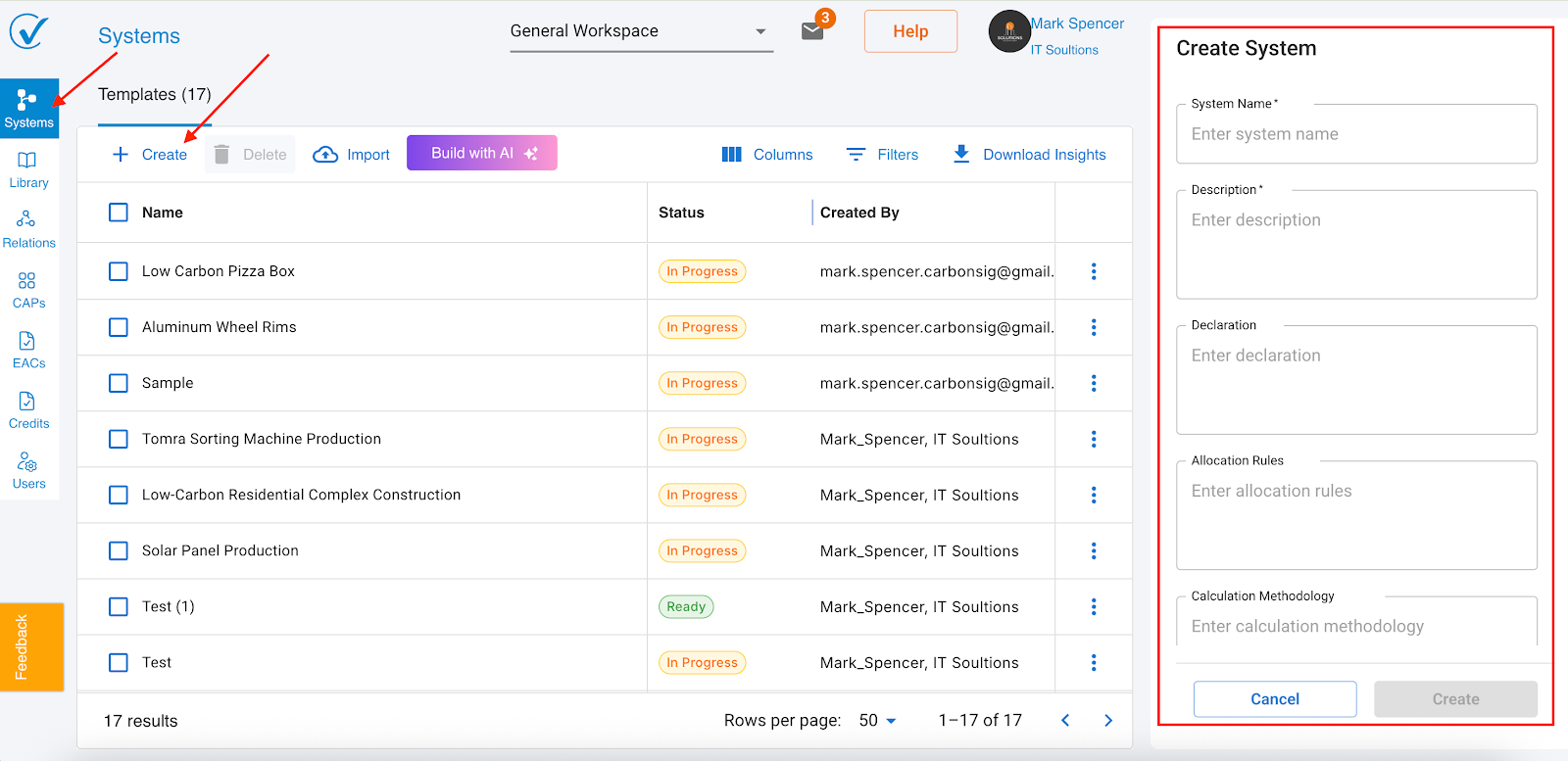The image size is (1568, 761).
Task: Open row actions for Low Carbon Pizza Box
Action: click(x=1094, y=271)
